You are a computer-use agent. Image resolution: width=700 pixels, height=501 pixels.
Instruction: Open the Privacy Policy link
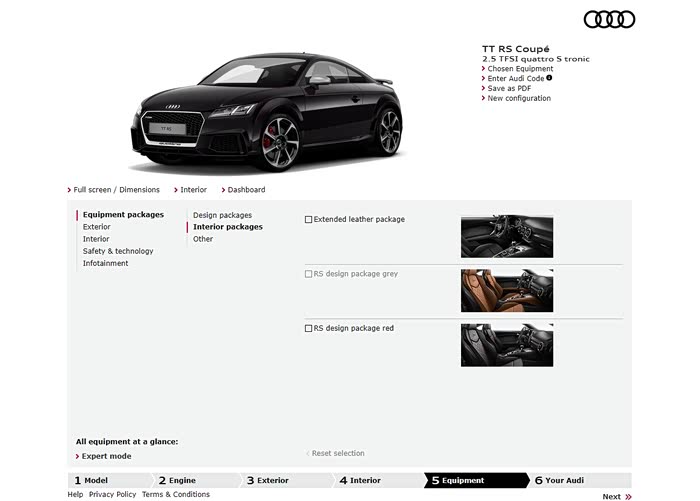[112, 494]
